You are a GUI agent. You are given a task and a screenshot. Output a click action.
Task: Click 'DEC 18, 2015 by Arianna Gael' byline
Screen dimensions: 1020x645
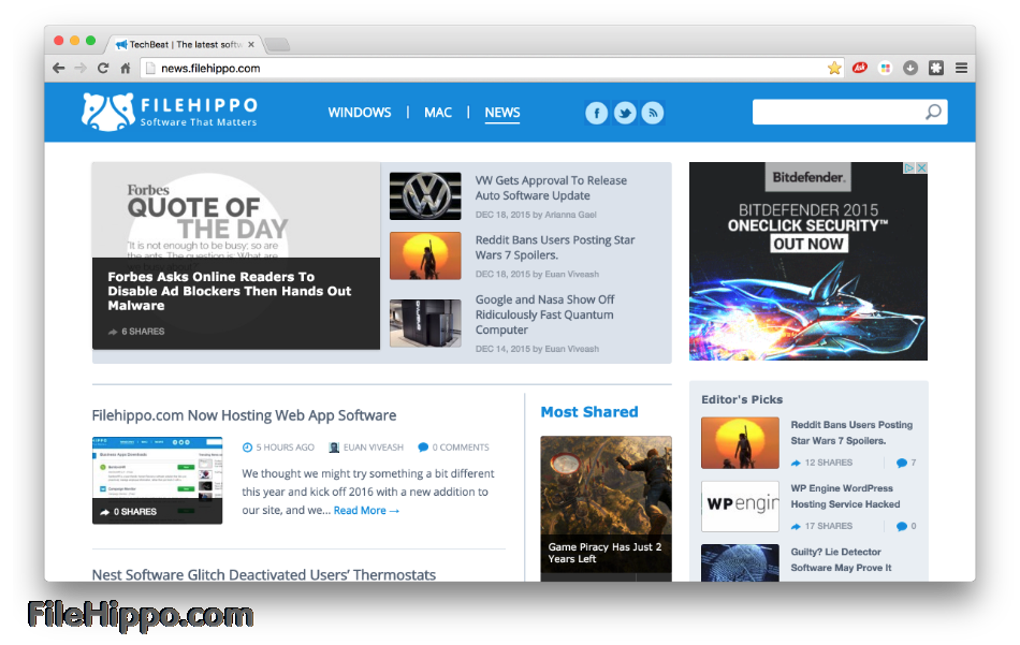(536, 215)
